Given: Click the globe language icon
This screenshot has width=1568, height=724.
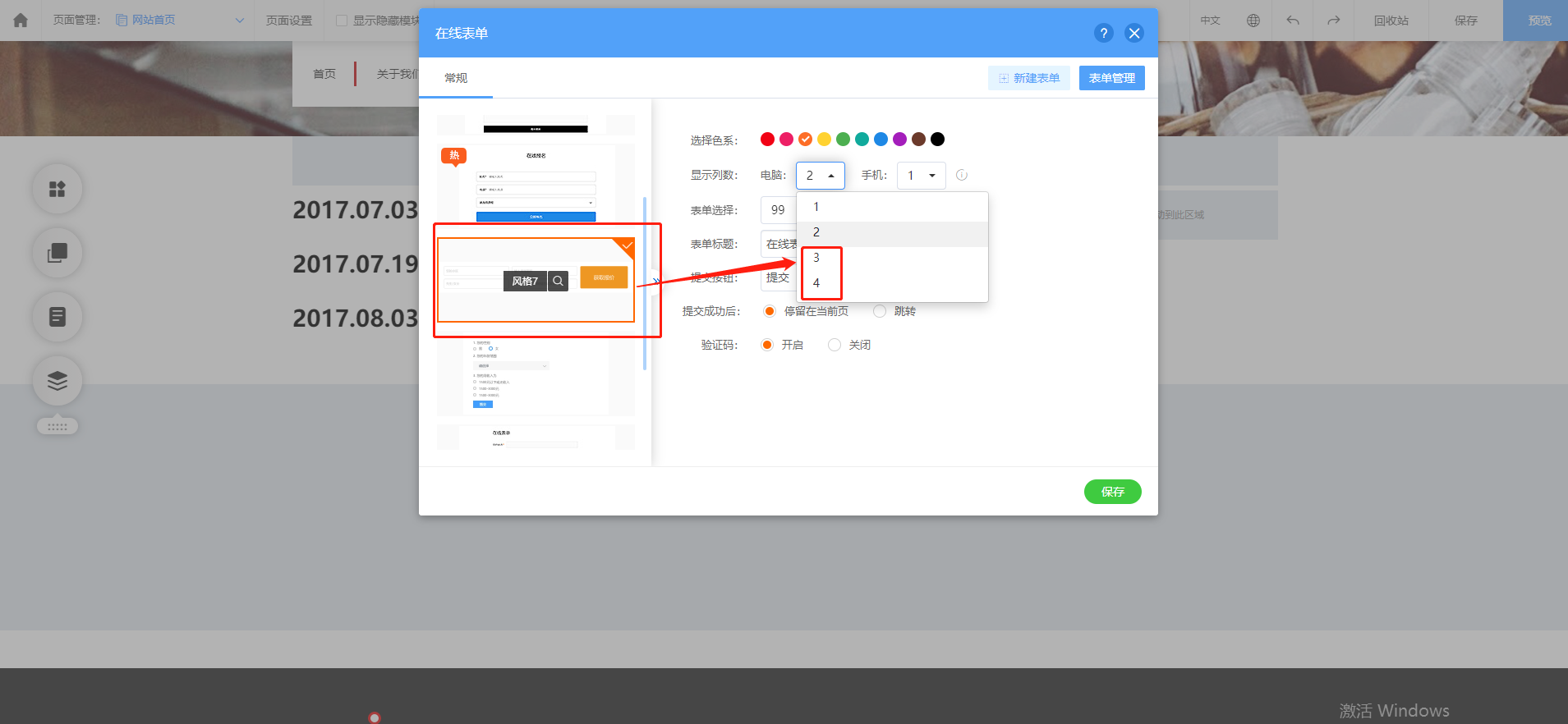Looking at the screenshot, I should (x=1253, y=21).
